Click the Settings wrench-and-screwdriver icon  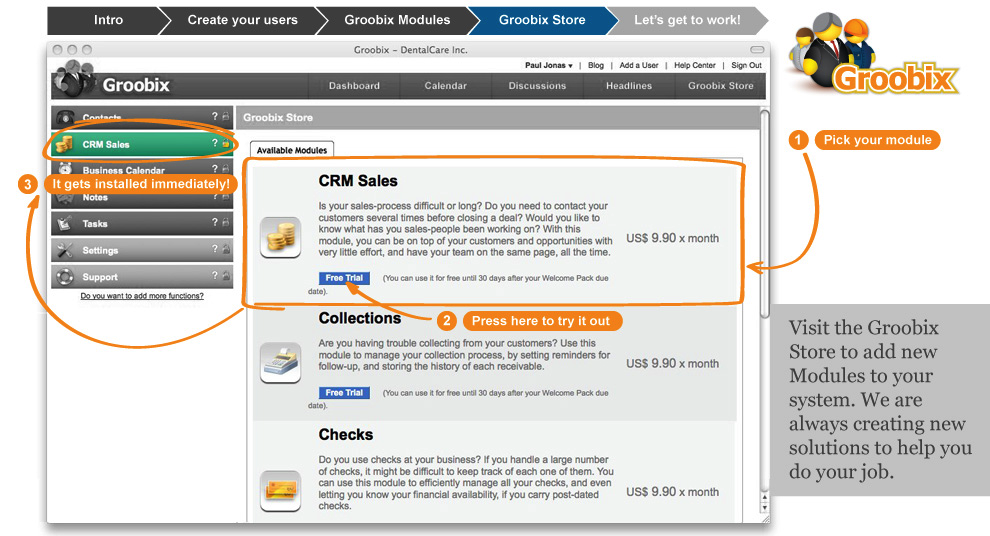tap(64, 250)
